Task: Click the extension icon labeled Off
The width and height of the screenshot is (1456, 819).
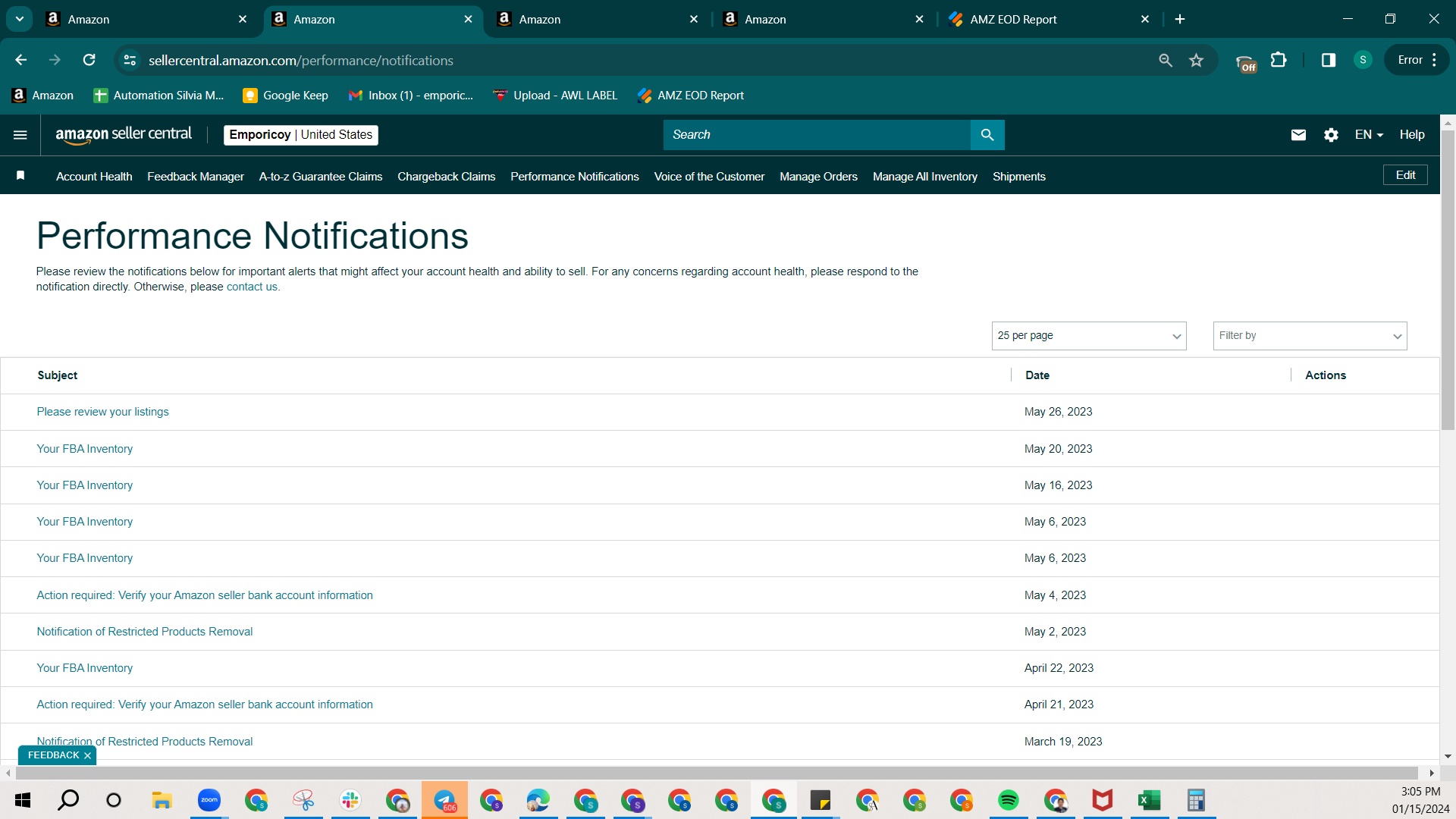Action: [x=1245, y=62]
